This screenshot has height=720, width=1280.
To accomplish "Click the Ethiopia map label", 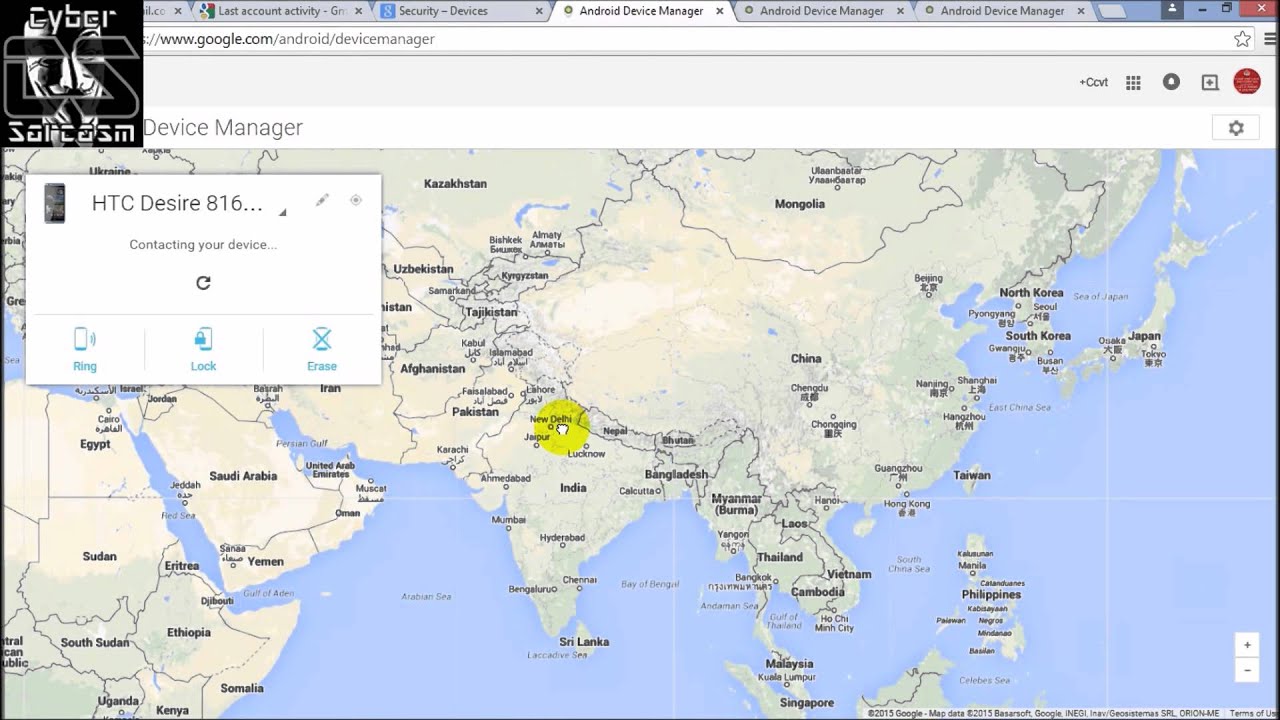I will click(x=189, y=633).
